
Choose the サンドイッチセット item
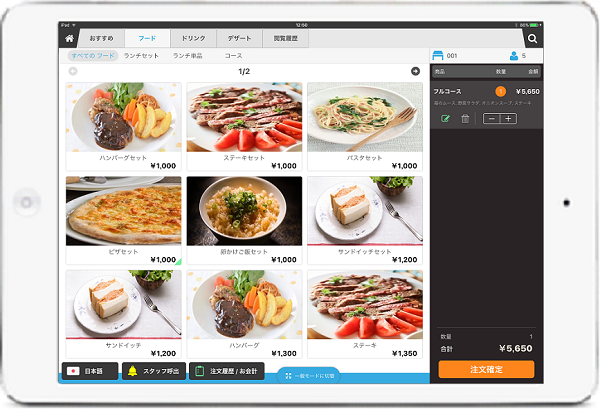click(x=365, y=220)
